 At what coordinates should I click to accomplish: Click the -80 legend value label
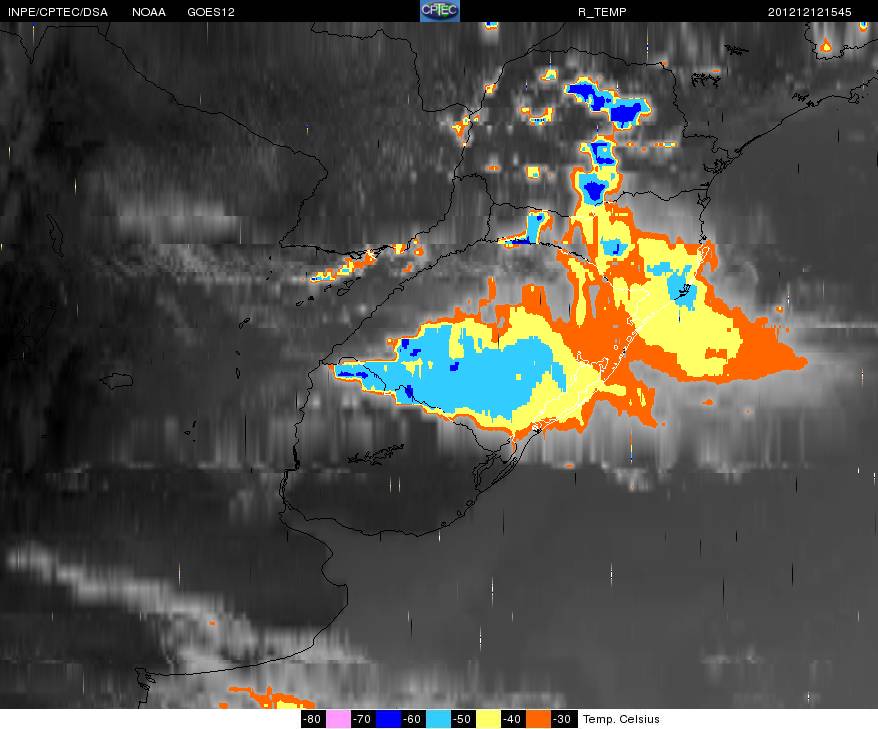coord(312,719)
